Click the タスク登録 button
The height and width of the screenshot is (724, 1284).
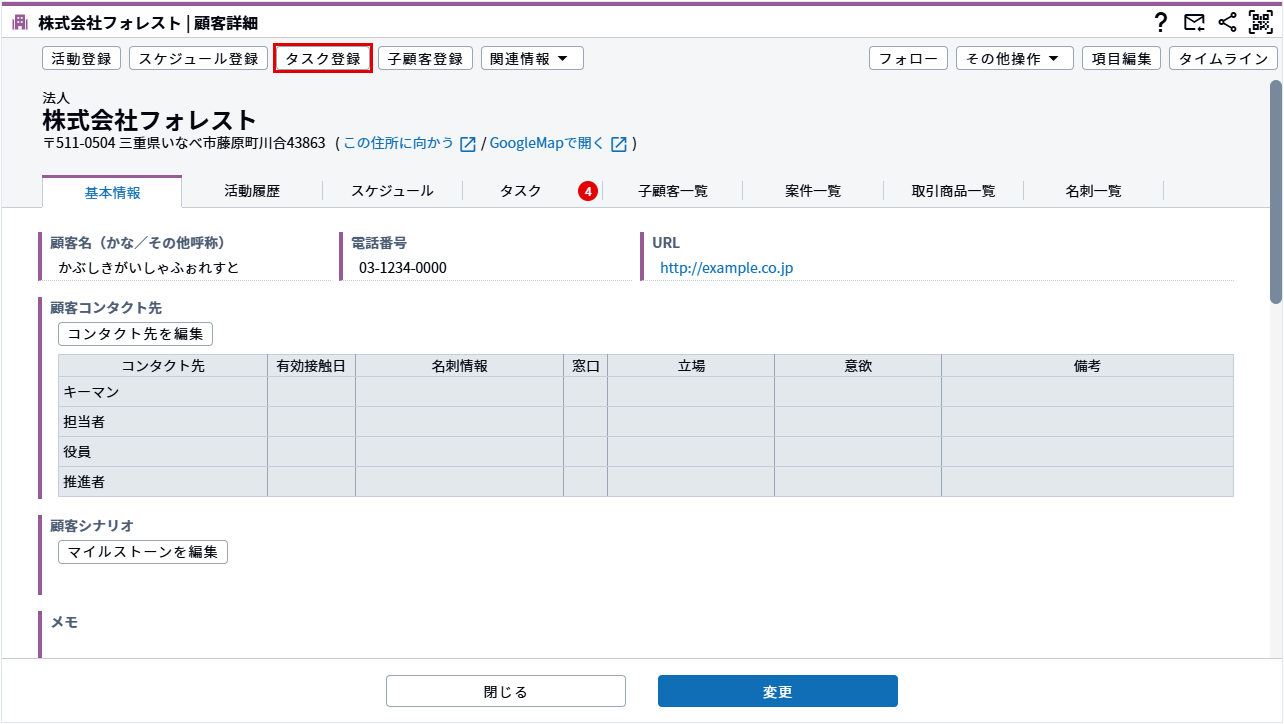[x=323, y=59]
